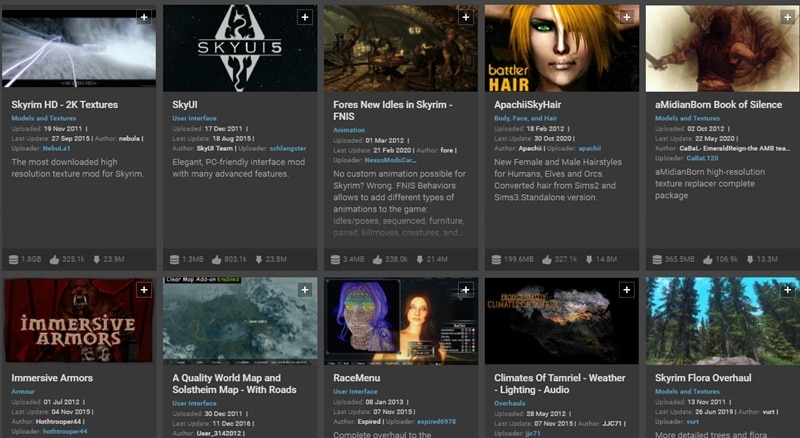The height and width of the screenshot is (438, 800).
Task: Visit uploader apachii profile
Action: (x=589, y=149)
